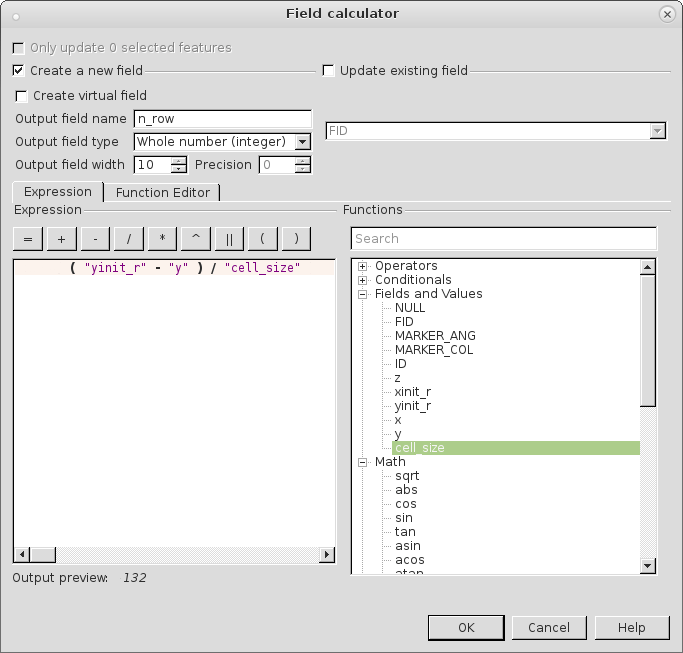Open Help for Field calculator
683x653 pixels.
632,628
